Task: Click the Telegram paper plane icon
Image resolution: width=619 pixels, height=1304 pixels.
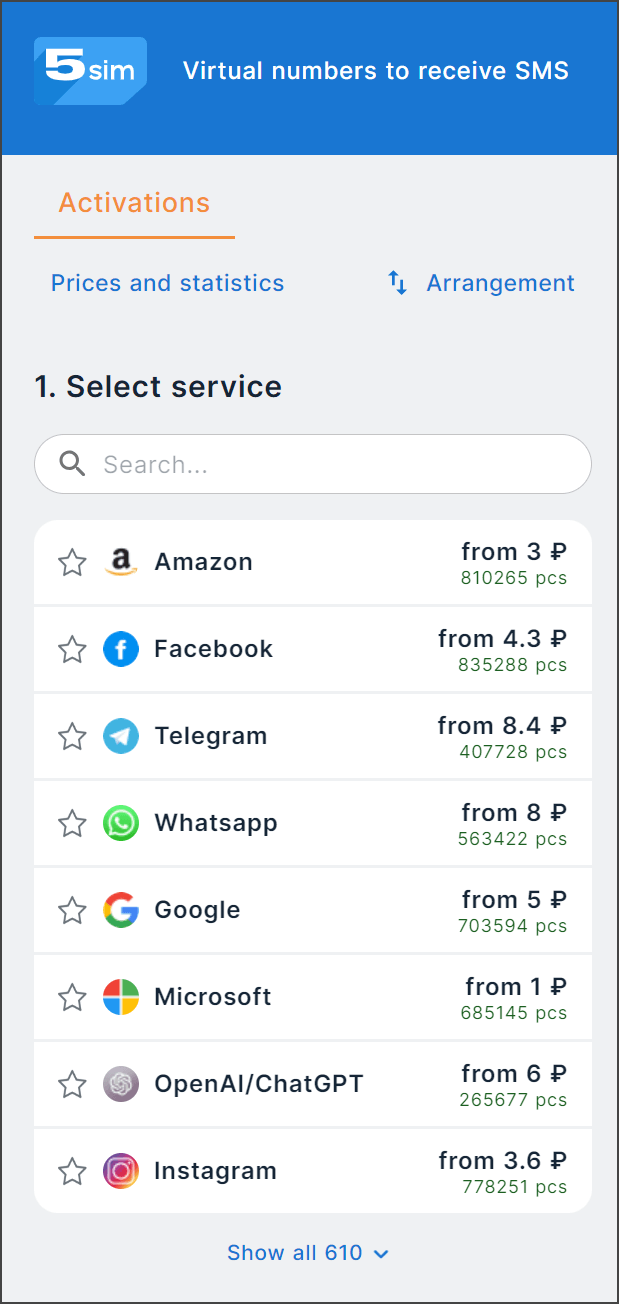Action: point(121,737)
